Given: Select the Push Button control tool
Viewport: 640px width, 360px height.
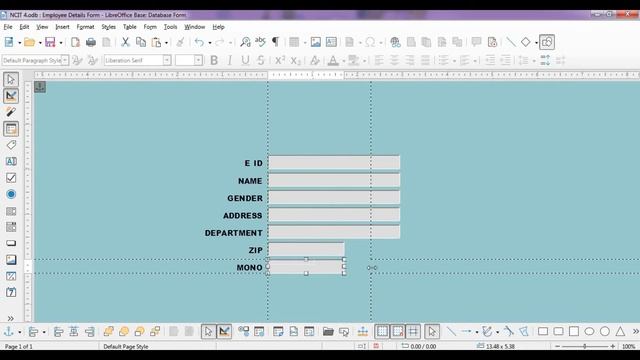Looking at the screenshot, I should tap(11, 243).
